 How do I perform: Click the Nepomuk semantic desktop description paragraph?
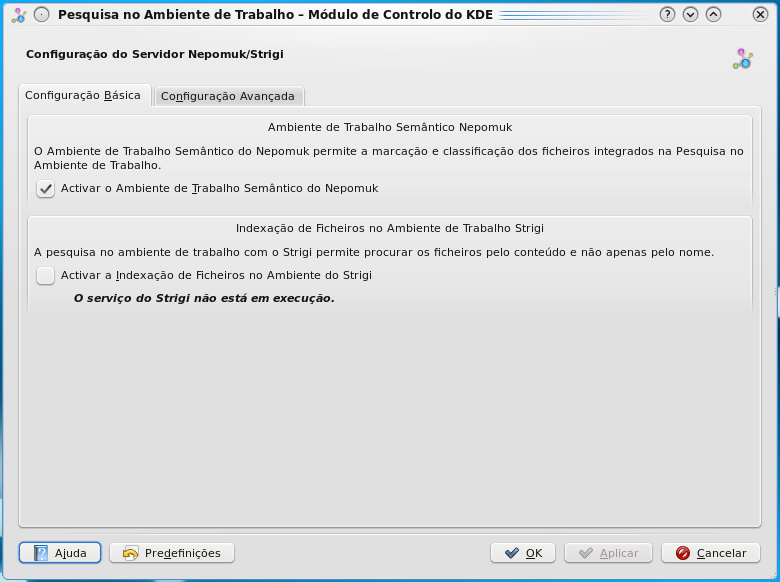[389, 158]
